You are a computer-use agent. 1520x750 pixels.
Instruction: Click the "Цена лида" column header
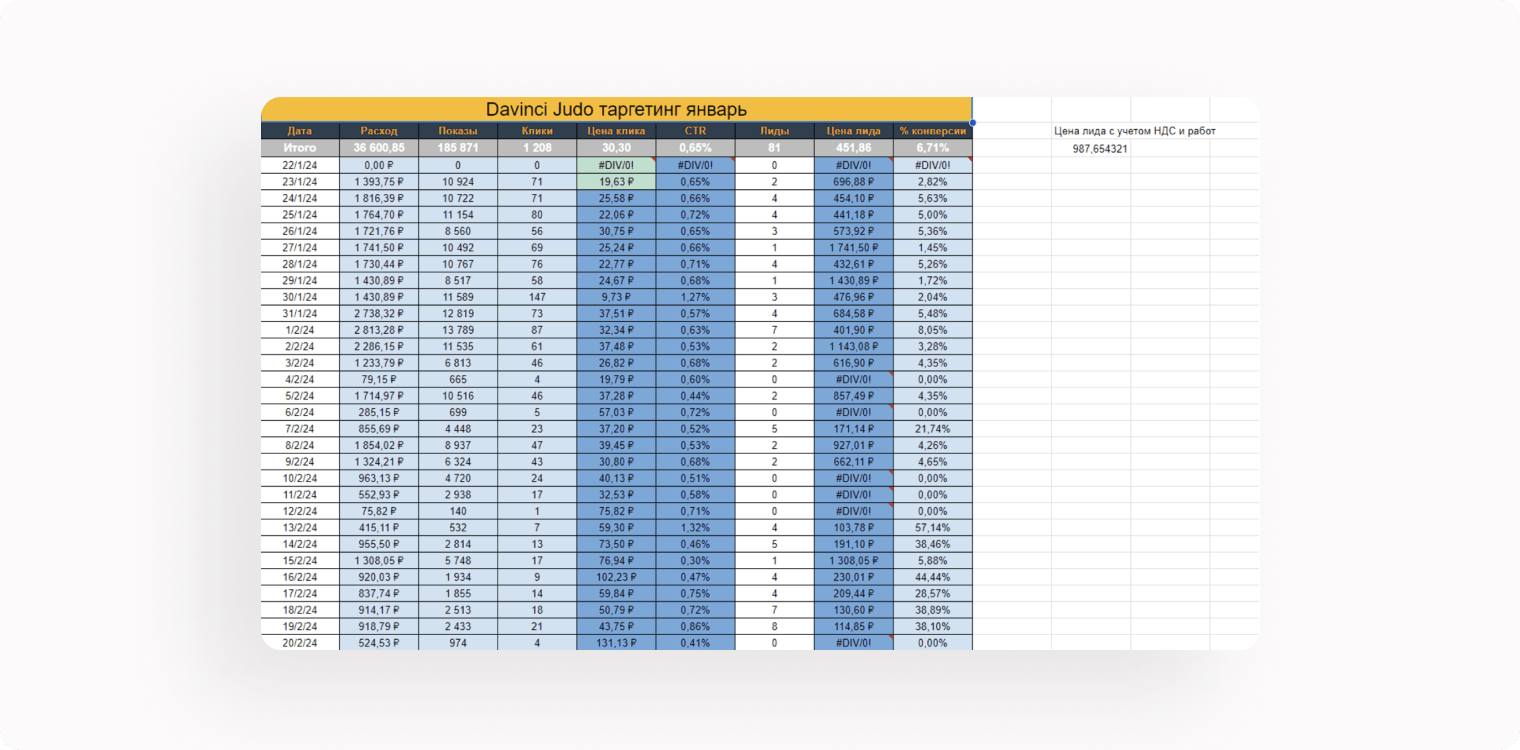[x=854, y=131]
